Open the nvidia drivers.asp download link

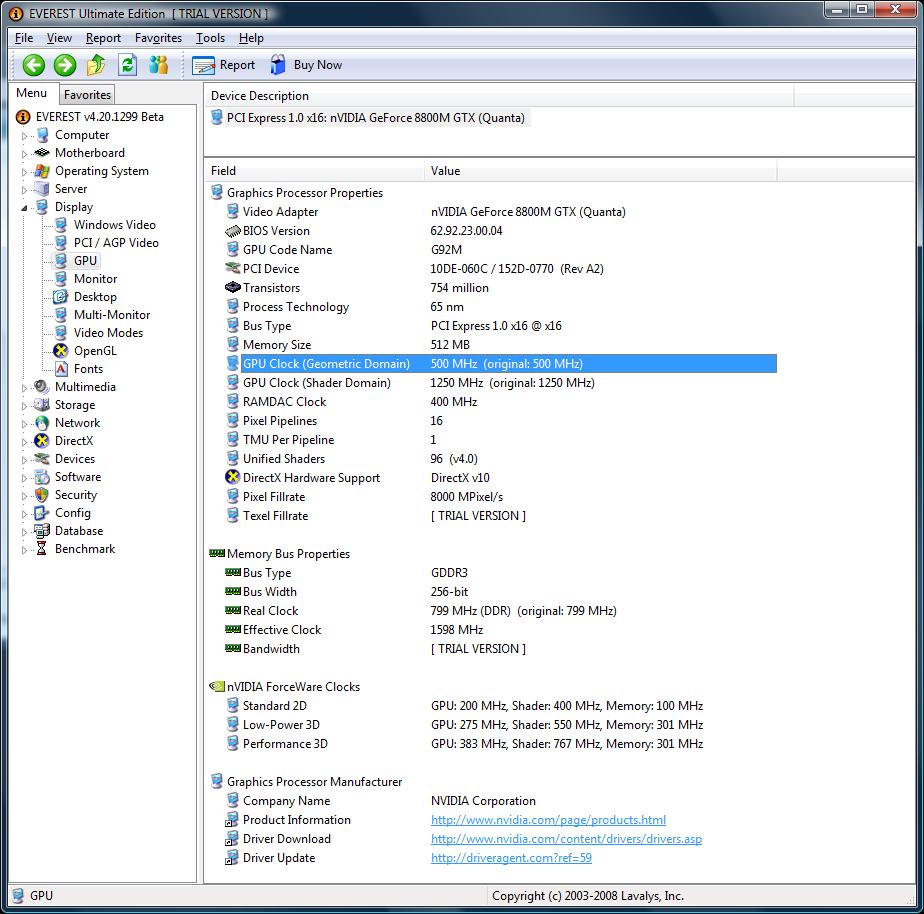[566, 839]
